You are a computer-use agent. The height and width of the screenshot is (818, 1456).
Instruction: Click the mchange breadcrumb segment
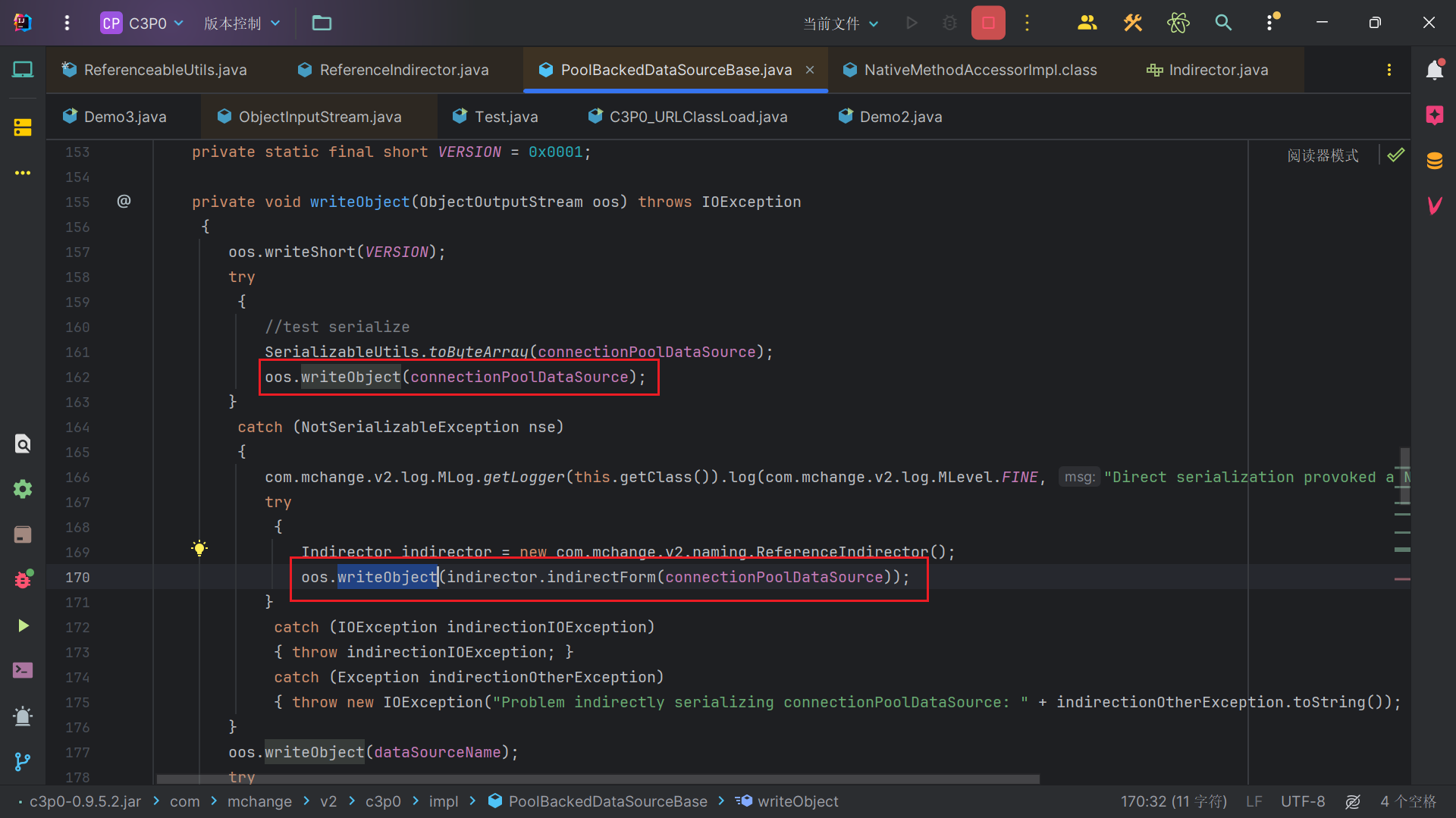tap(259, 801)
